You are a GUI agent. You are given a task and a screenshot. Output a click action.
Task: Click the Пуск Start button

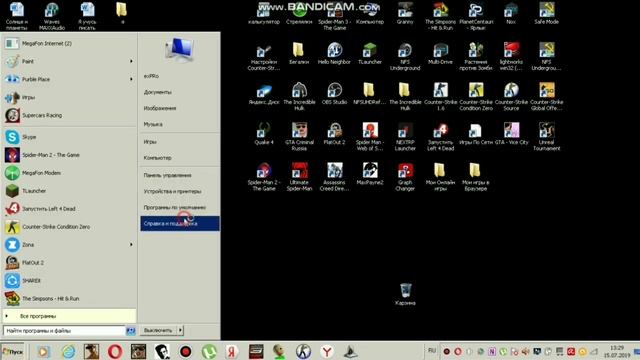tap(13, 351)
